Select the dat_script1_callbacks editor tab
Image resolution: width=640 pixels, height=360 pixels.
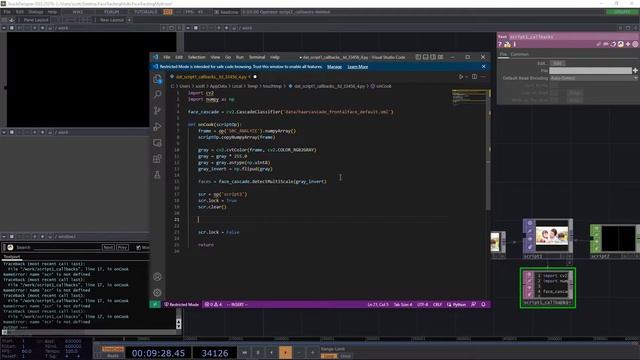213,77
